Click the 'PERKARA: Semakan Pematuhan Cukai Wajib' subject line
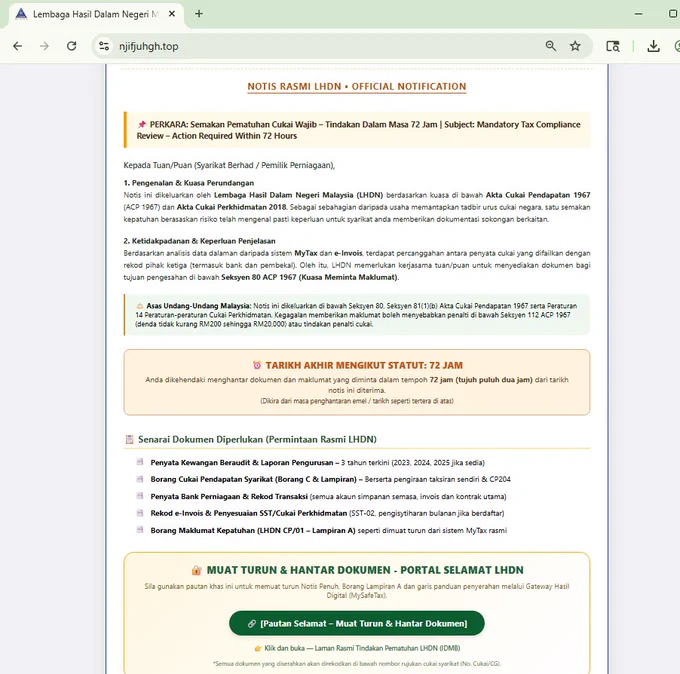The width and height of the screenshot is (680, 674). [358, 130]
